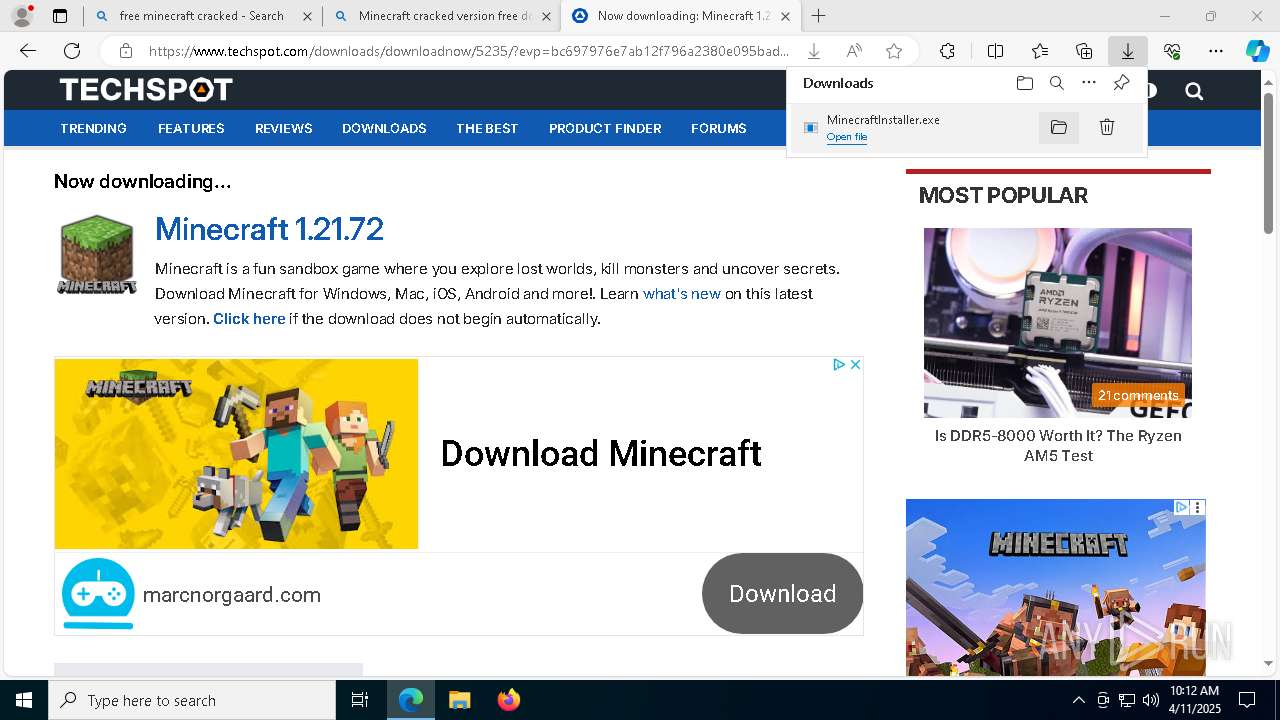The height and width of the screenshot is (720, 1280).
Task: Click the Ryzen article thumbnail
Action: pos(1058,322)
